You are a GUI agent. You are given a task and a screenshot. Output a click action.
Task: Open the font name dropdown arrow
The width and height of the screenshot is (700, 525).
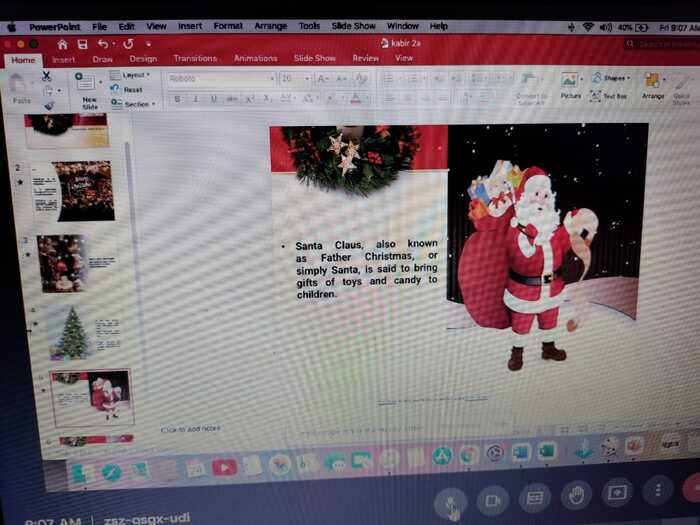[272, 79]
